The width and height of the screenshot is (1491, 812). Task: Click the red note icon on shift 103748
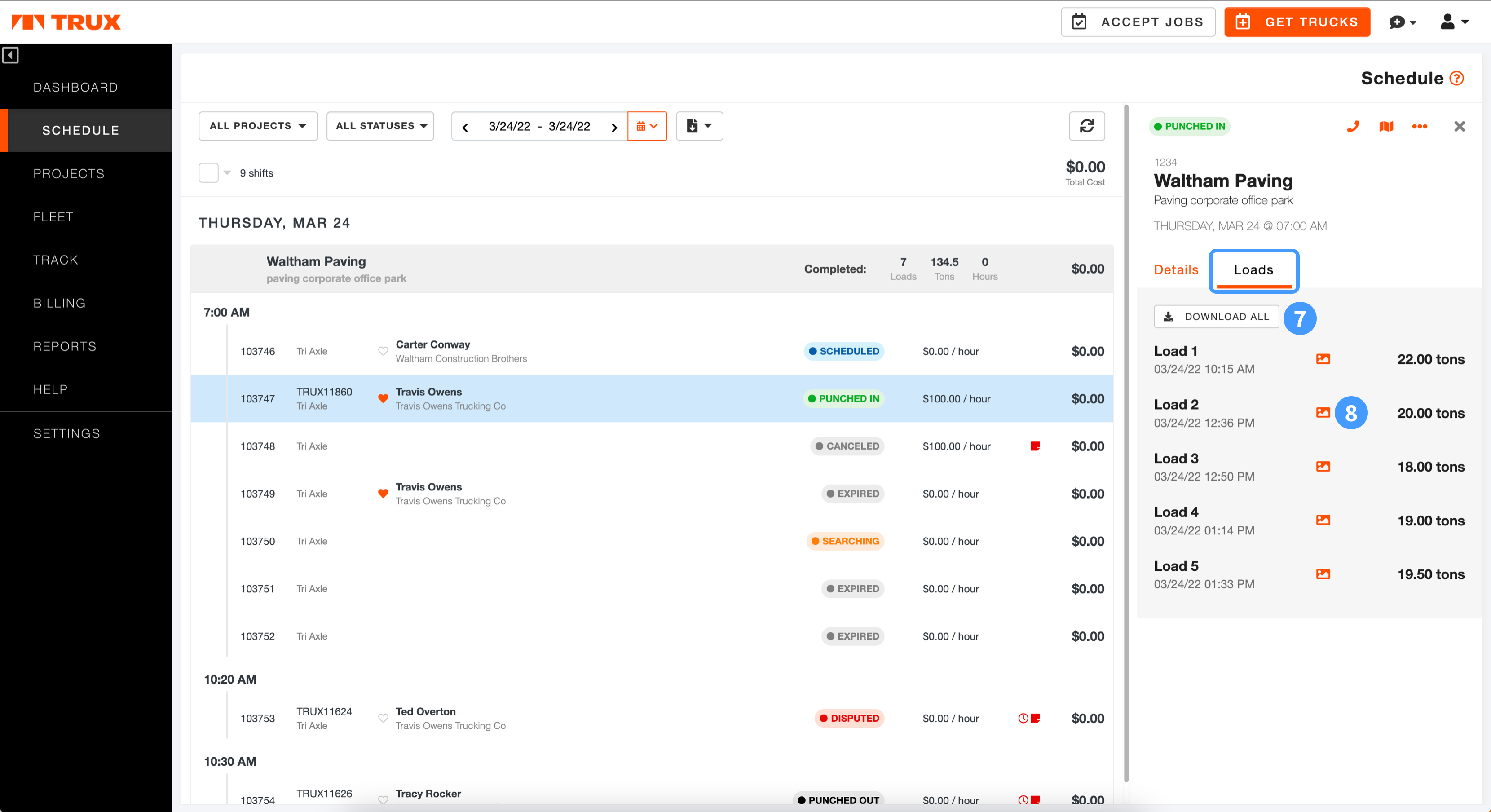tap(1035, 446)
